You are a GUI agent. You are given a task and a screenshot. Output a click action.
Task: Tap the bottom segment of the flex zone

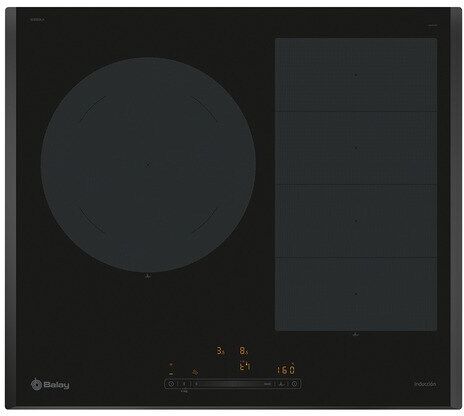click(x=356, y=294)
